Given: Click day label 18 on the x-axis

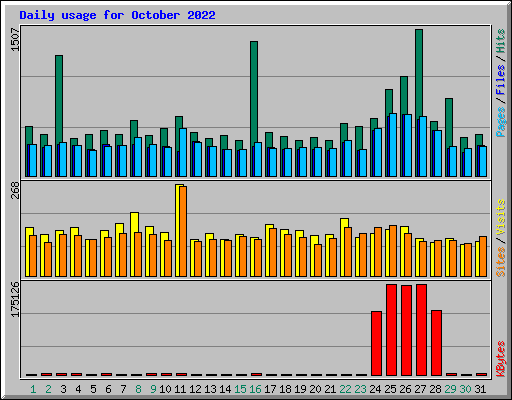Looking at the screenshot, I should 285,389.
